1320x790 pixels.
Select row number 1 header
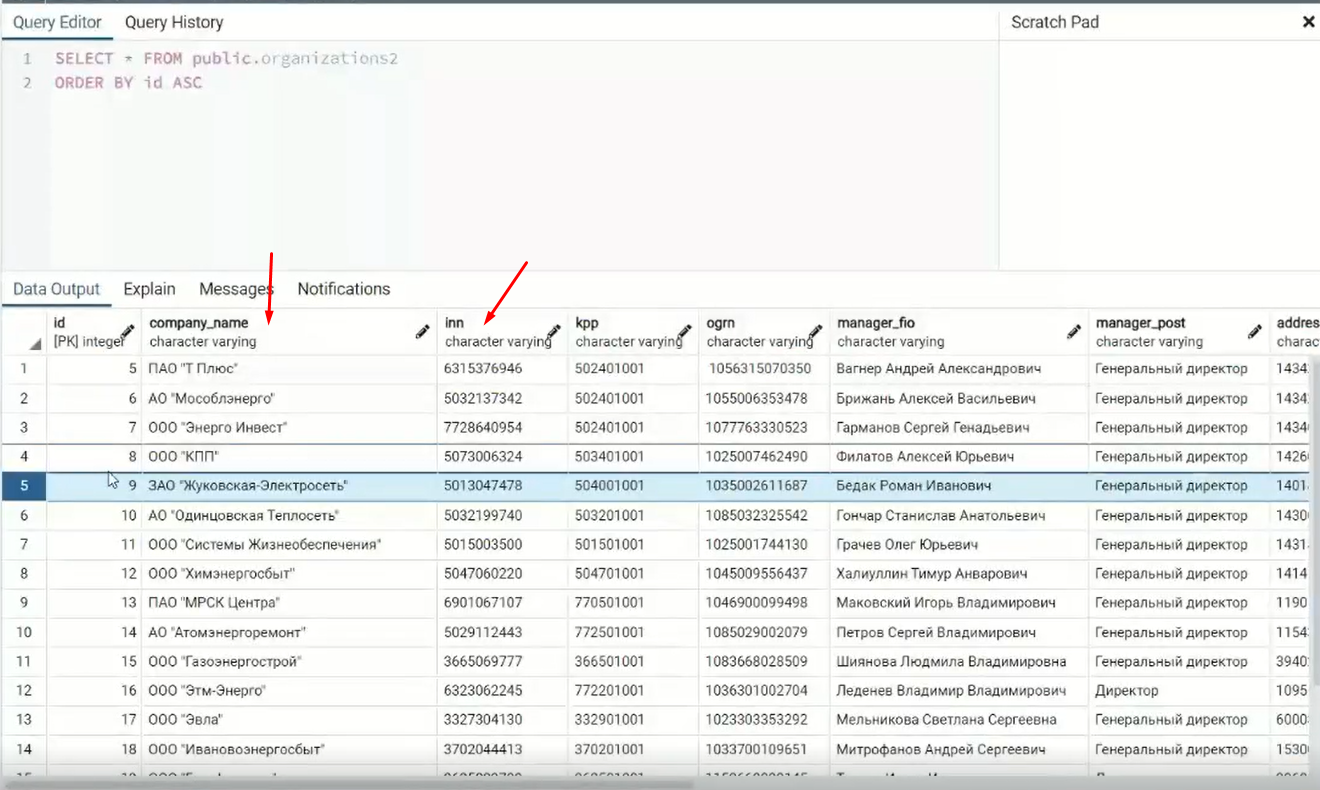23,369
